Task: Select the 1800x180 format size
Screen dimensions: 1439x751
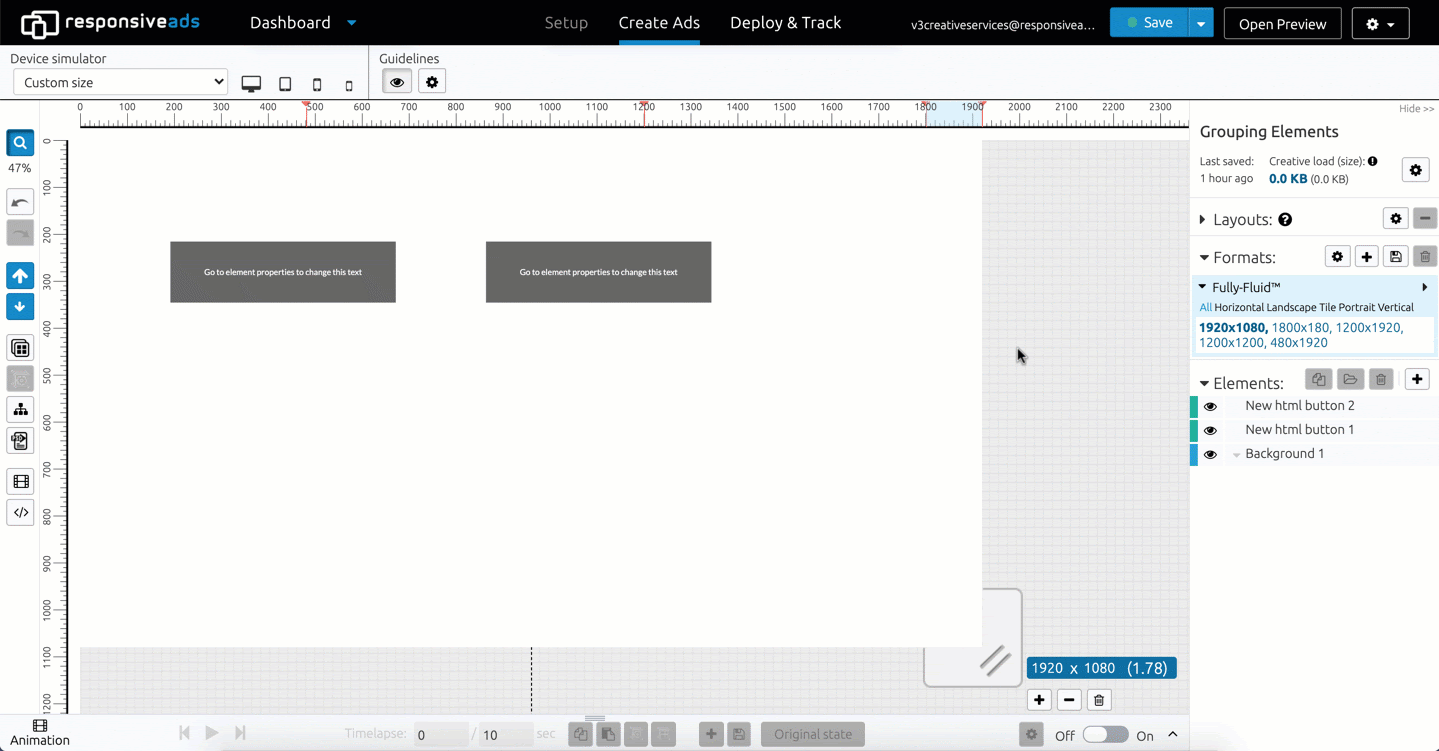Action: 1300,327
